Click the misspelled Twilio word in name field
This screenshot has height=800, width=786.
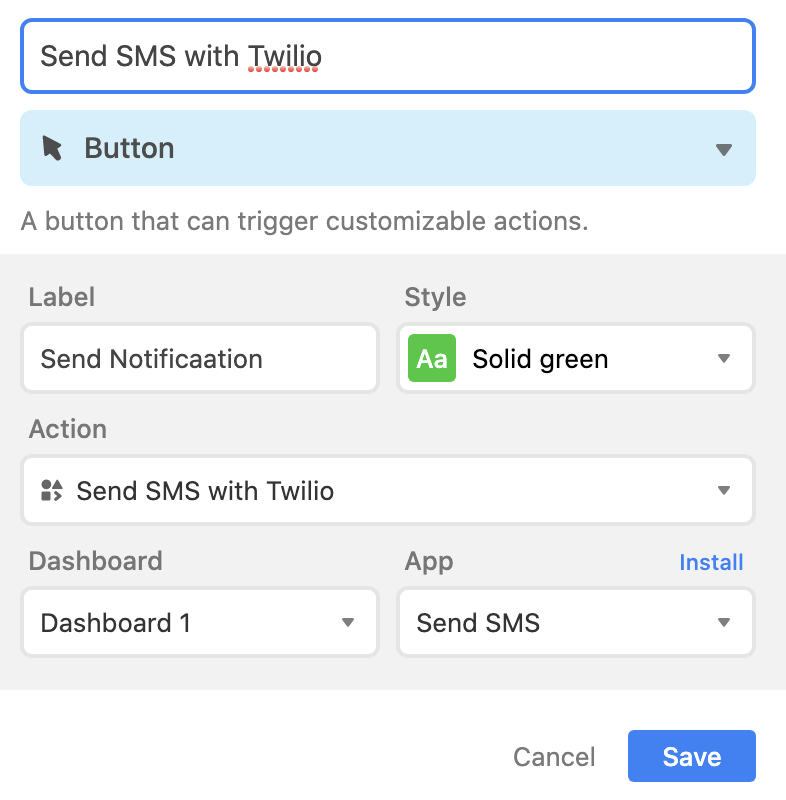pos(285,56)
